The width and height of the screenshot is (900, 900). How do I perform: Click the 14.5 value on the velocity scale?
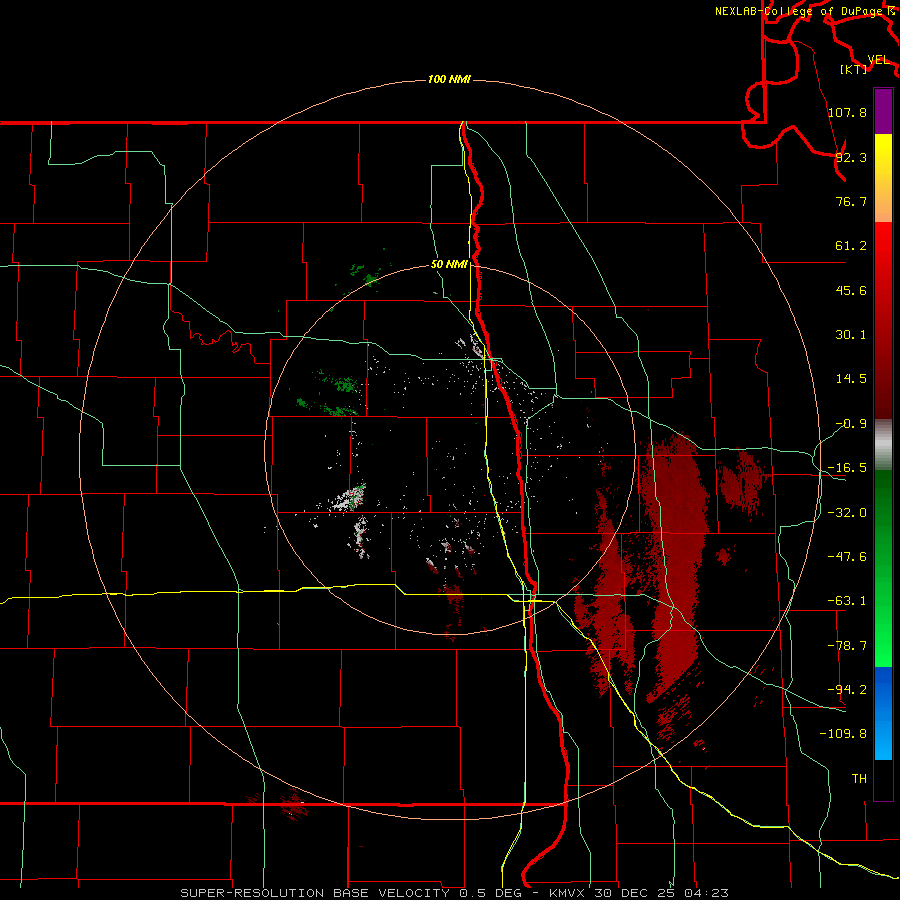(851, 379)
